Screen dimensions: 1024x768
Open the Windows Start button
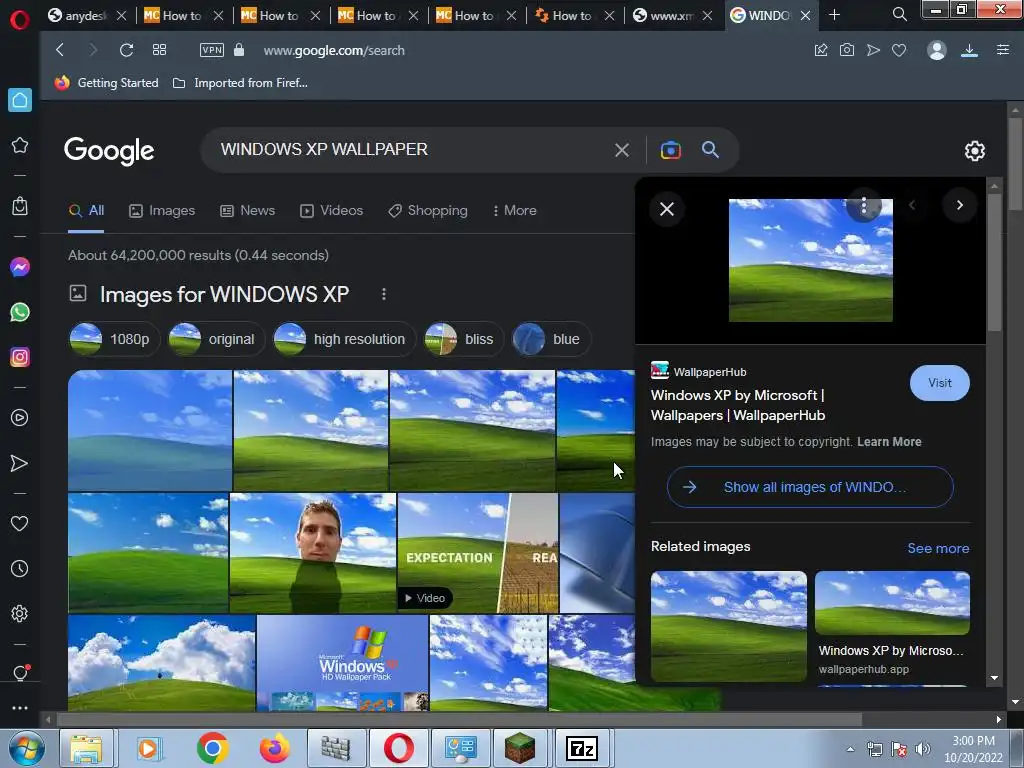tap(26, 748)
